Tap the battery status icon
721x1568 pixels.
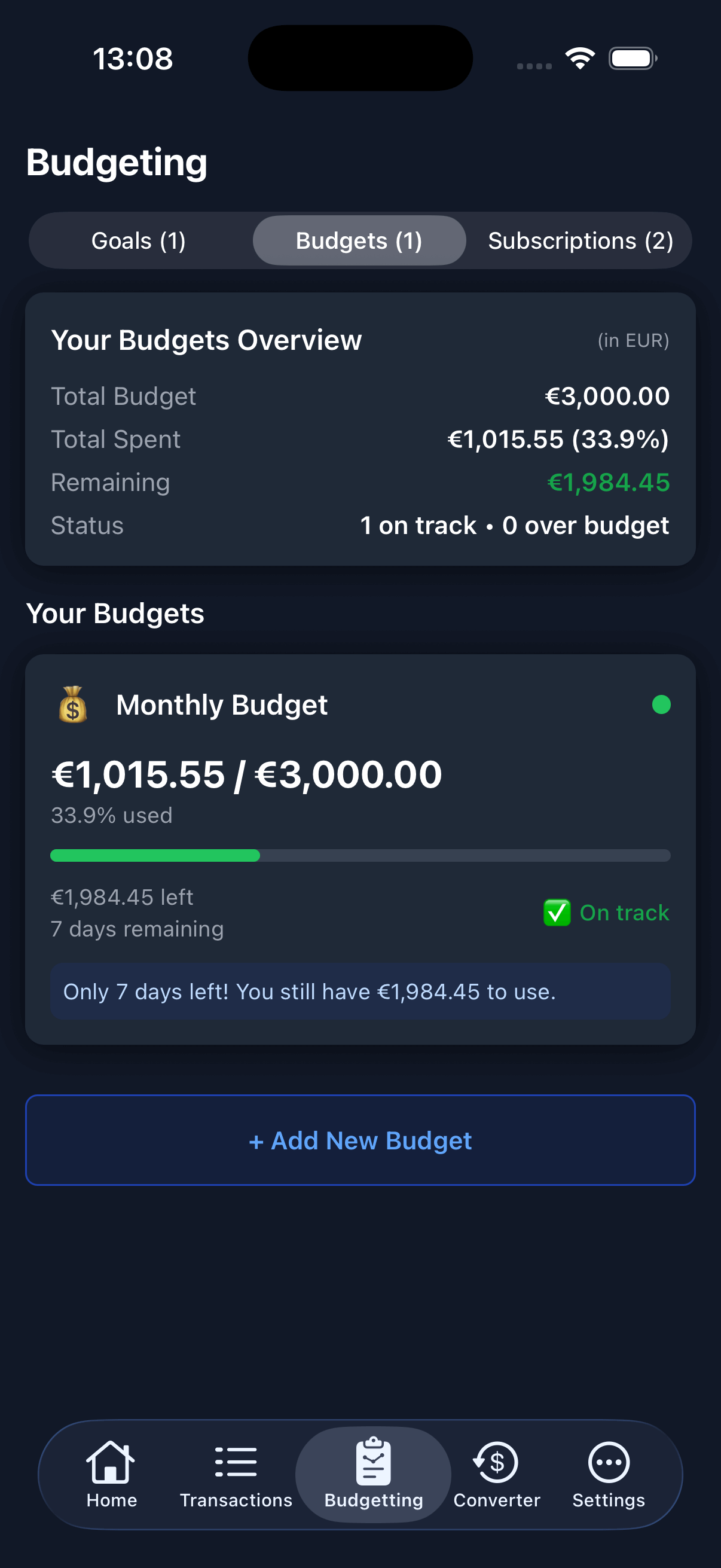[632, 59]
